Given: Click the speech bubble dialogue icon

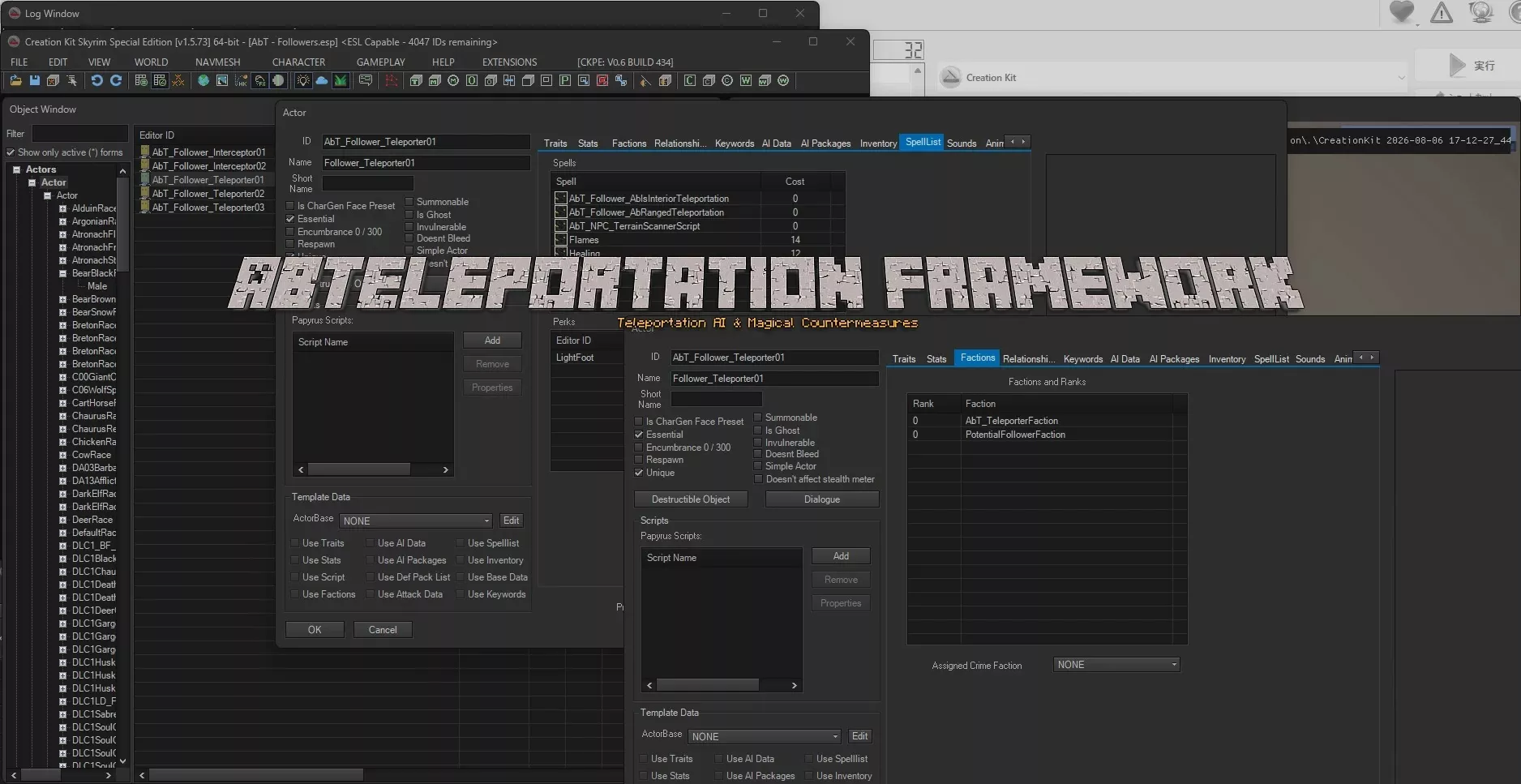Looking at the screenshot, I should 366,80.
